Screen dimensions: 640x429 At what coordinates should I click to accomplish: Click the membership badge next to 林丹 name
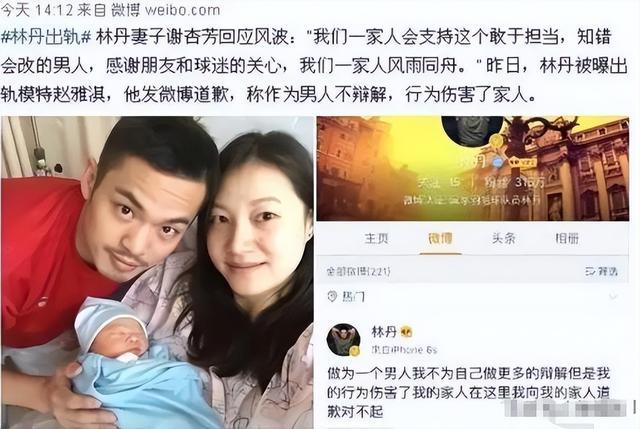407,332
